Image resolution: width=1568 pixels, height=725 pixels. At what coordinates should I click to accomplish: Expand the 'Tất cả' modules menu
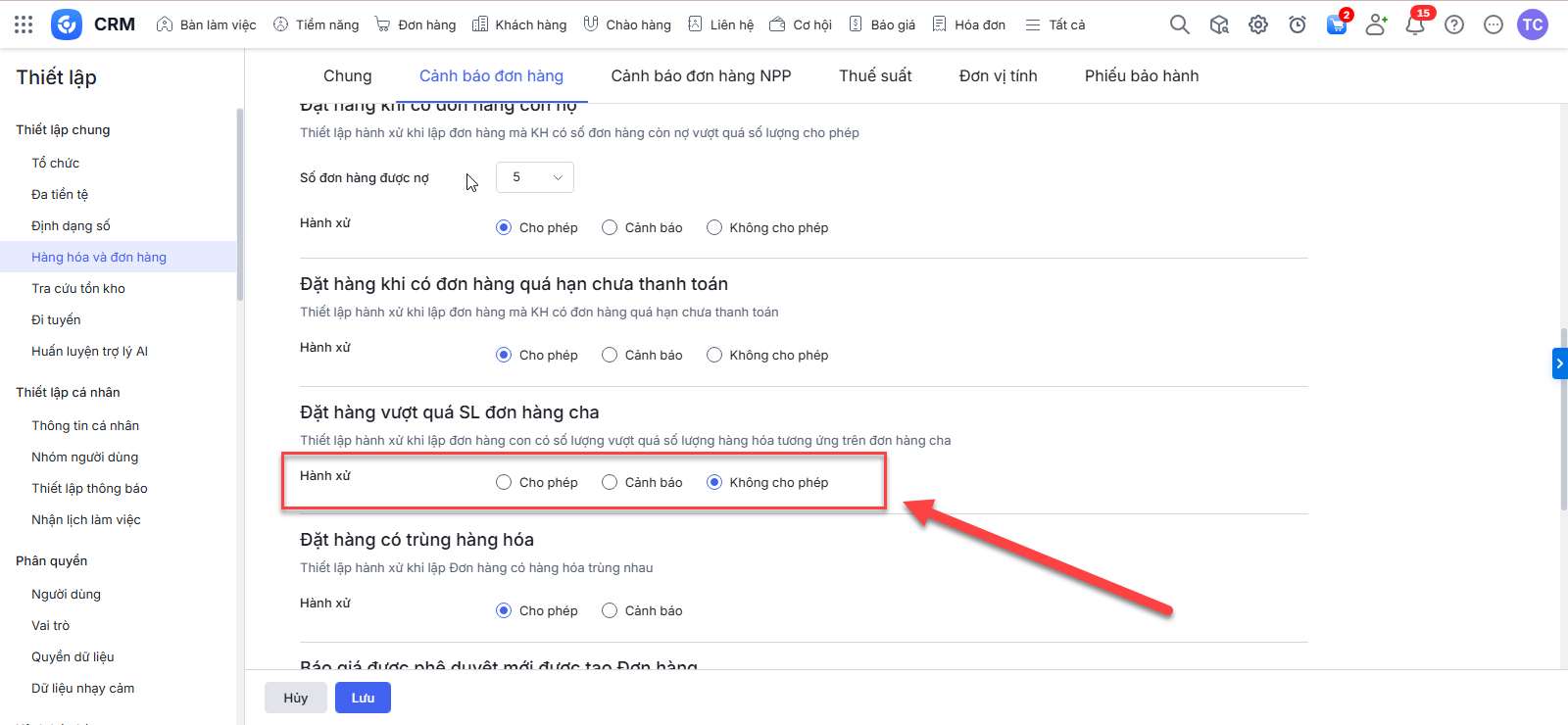[x=1055, y=24]
